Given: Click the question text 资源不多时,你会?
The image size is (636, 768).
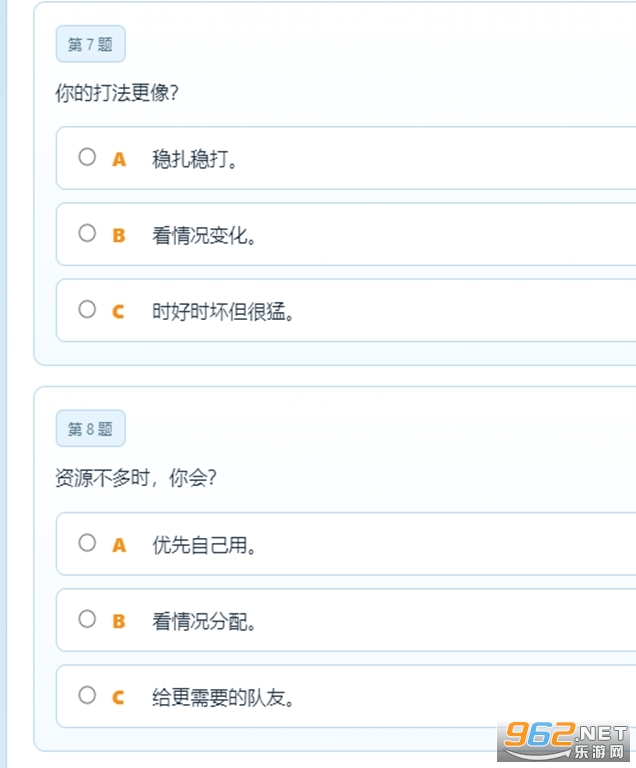Looking at the screenshot, I should 136,478.
